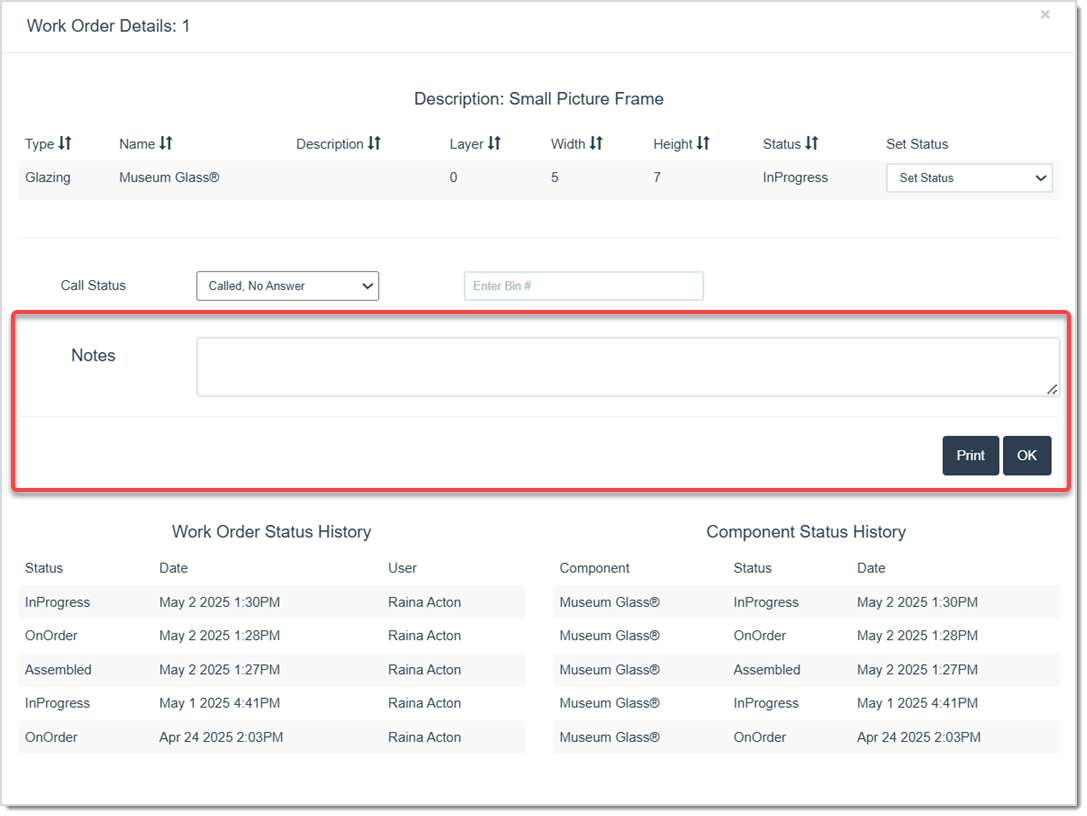
Task: Click into the Notes text area
Action: click(628, 366)
